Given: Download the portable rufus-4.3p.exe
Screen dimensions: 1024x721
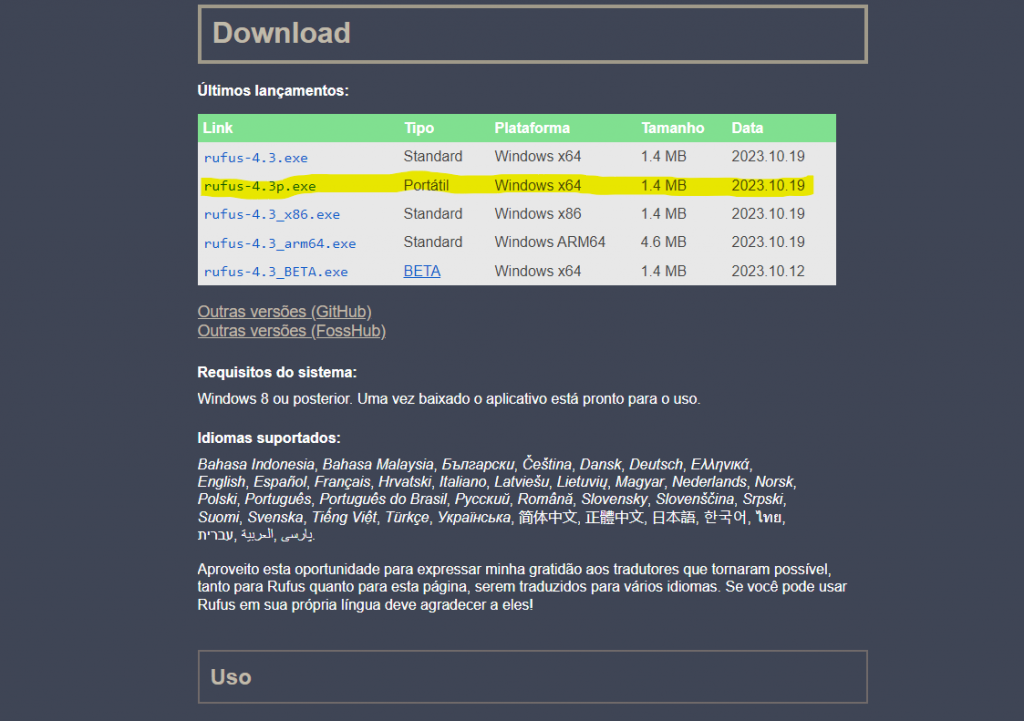Looking at the screenshot, I should pos(259,186).
